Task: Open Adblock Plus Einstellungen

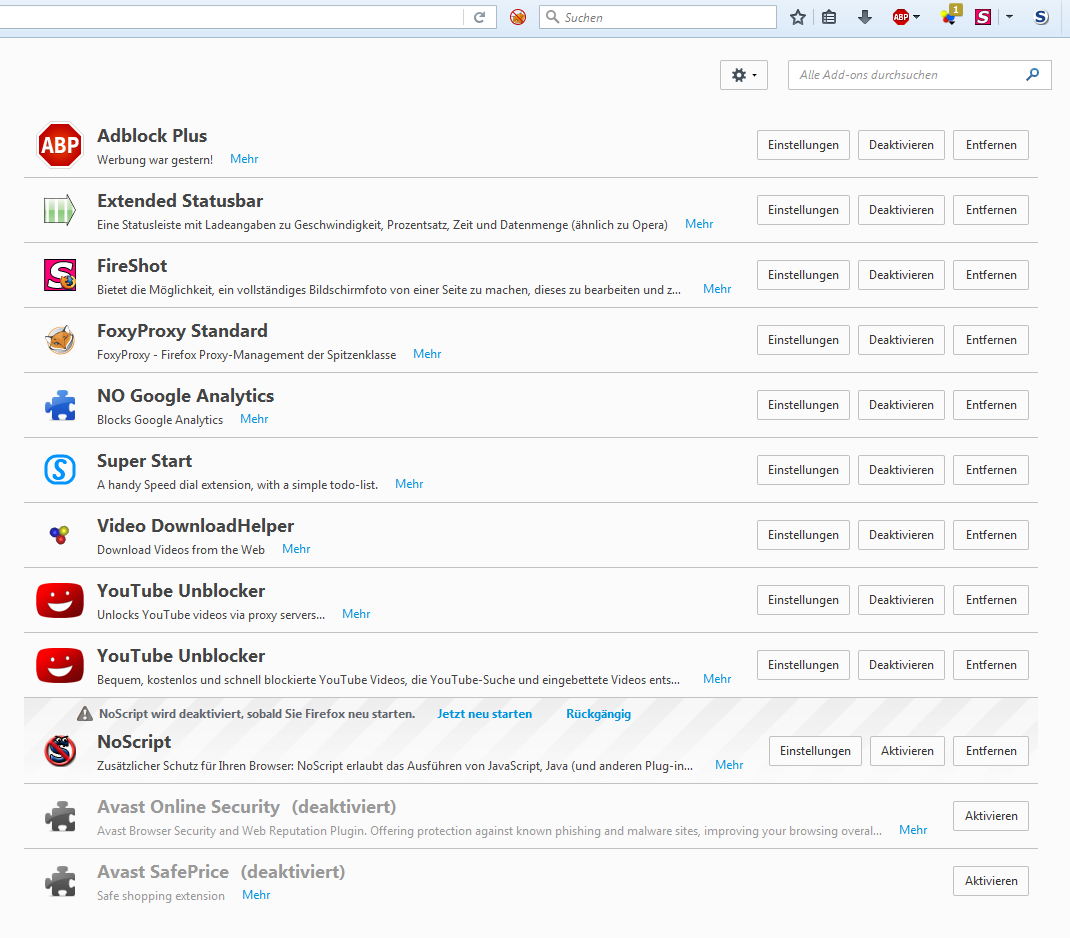Action: pyautogui.click(x=803, y=145)
